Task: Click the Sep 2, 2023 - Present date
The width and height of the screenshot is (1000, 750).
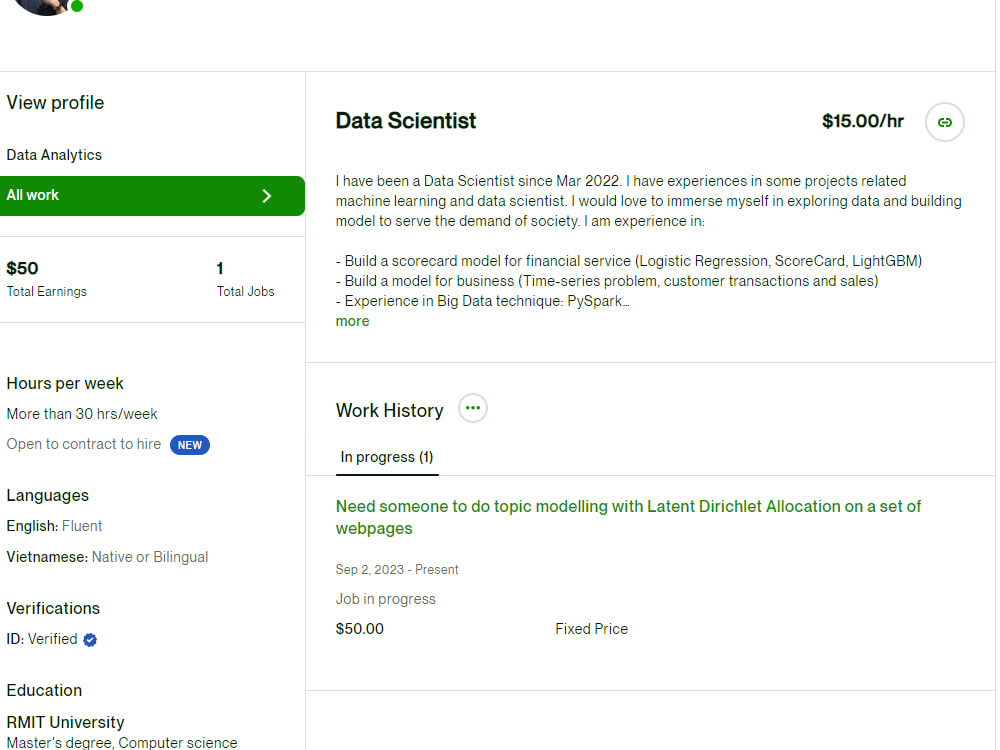Action: pyautogui.click(x=397, y=569)
